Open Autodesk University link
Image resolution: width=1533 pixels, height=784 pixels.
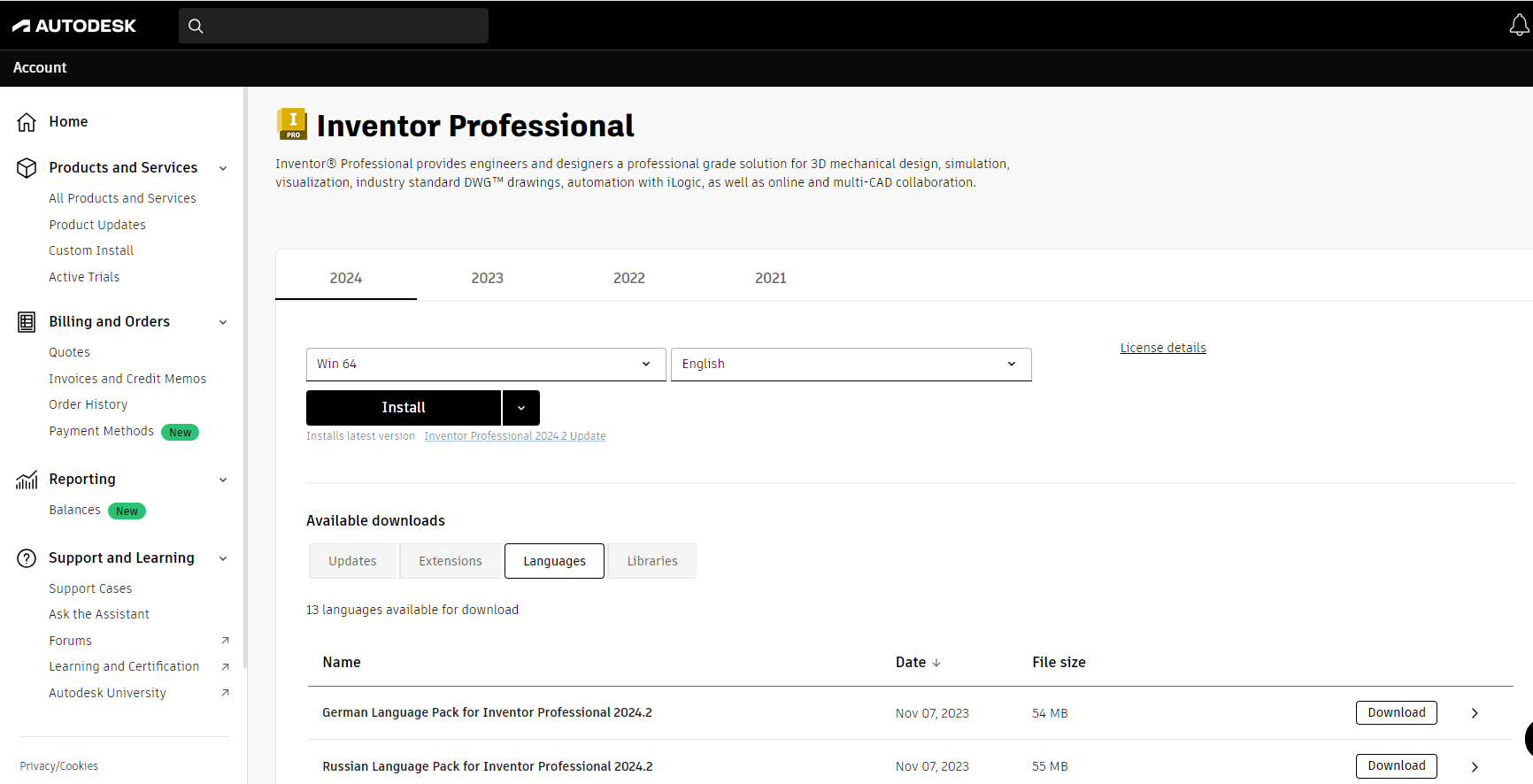point(108,693)
